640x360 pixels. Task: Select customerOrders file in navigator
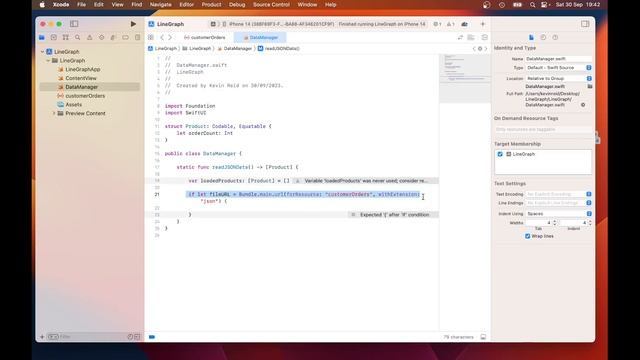[x=85, y=96]
